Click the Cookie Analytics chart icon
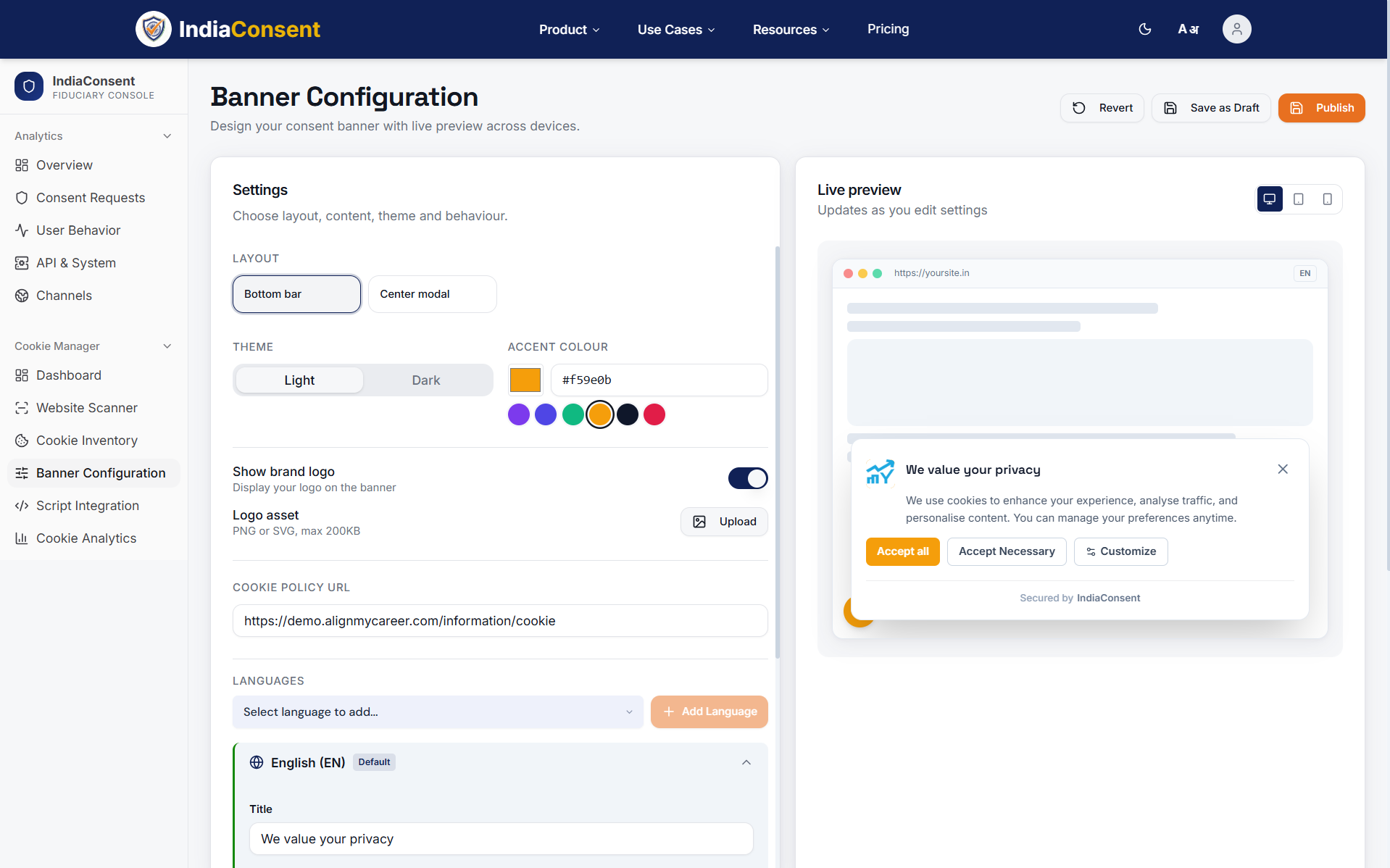 (22, 538)
